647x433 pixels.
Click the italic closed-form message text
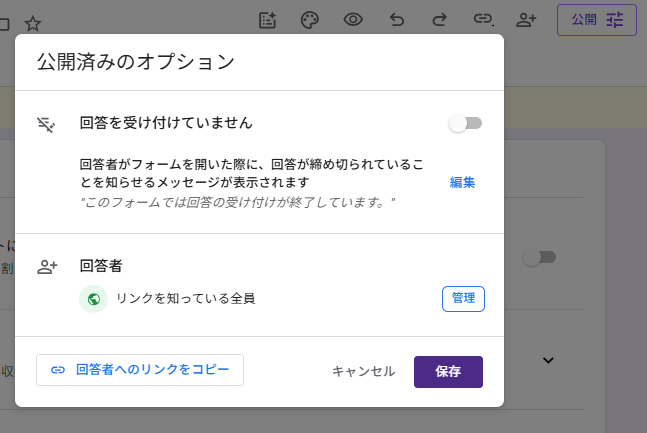tap(237, 202)
